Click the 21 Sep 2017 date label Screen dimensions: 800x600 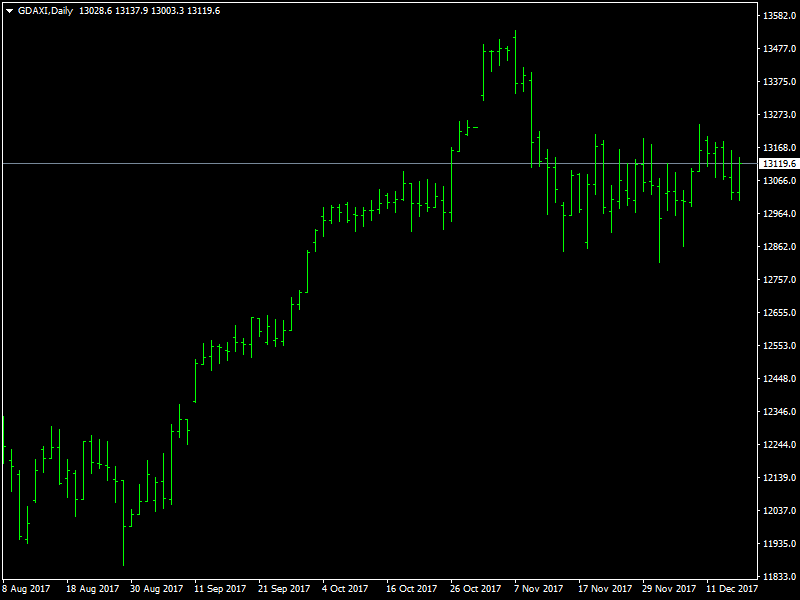(x=284, y=589)
